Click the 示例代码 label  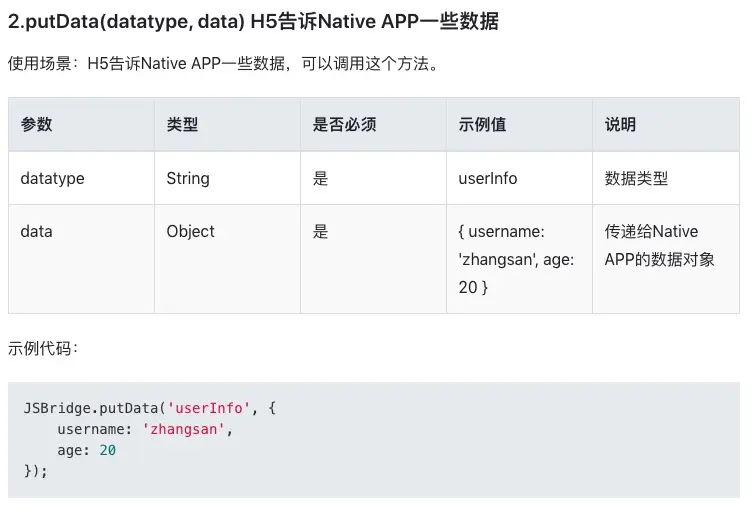[43, 348]
